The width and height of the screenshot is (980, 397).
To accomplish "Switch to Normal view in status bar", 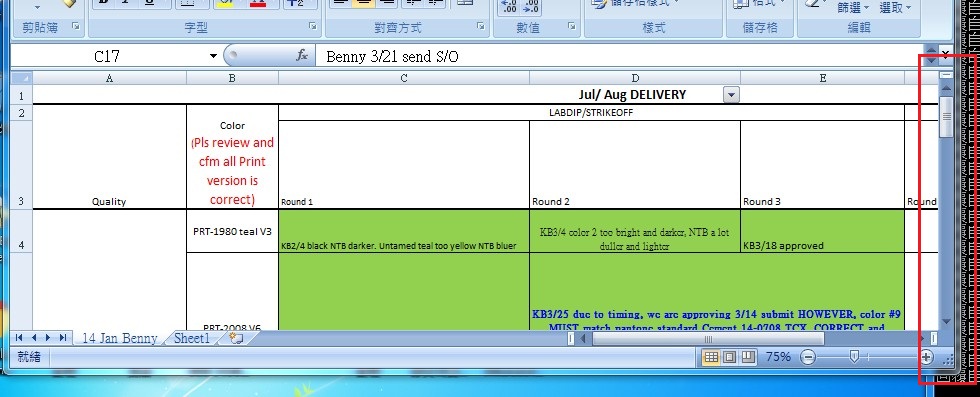I will [711, 357].
